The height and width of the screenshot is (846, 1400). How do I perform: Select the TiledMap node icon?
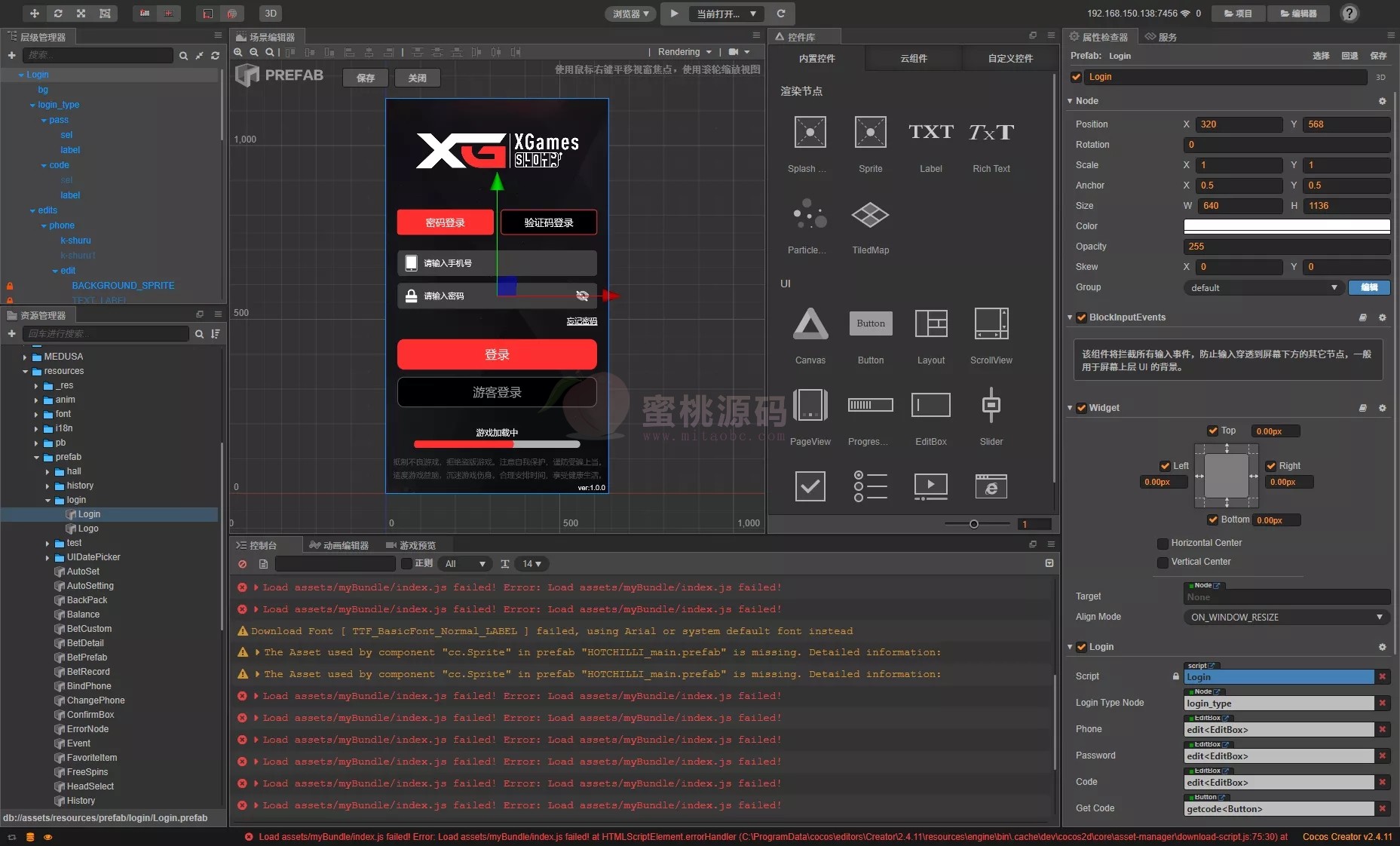click(x=870, y=216)
